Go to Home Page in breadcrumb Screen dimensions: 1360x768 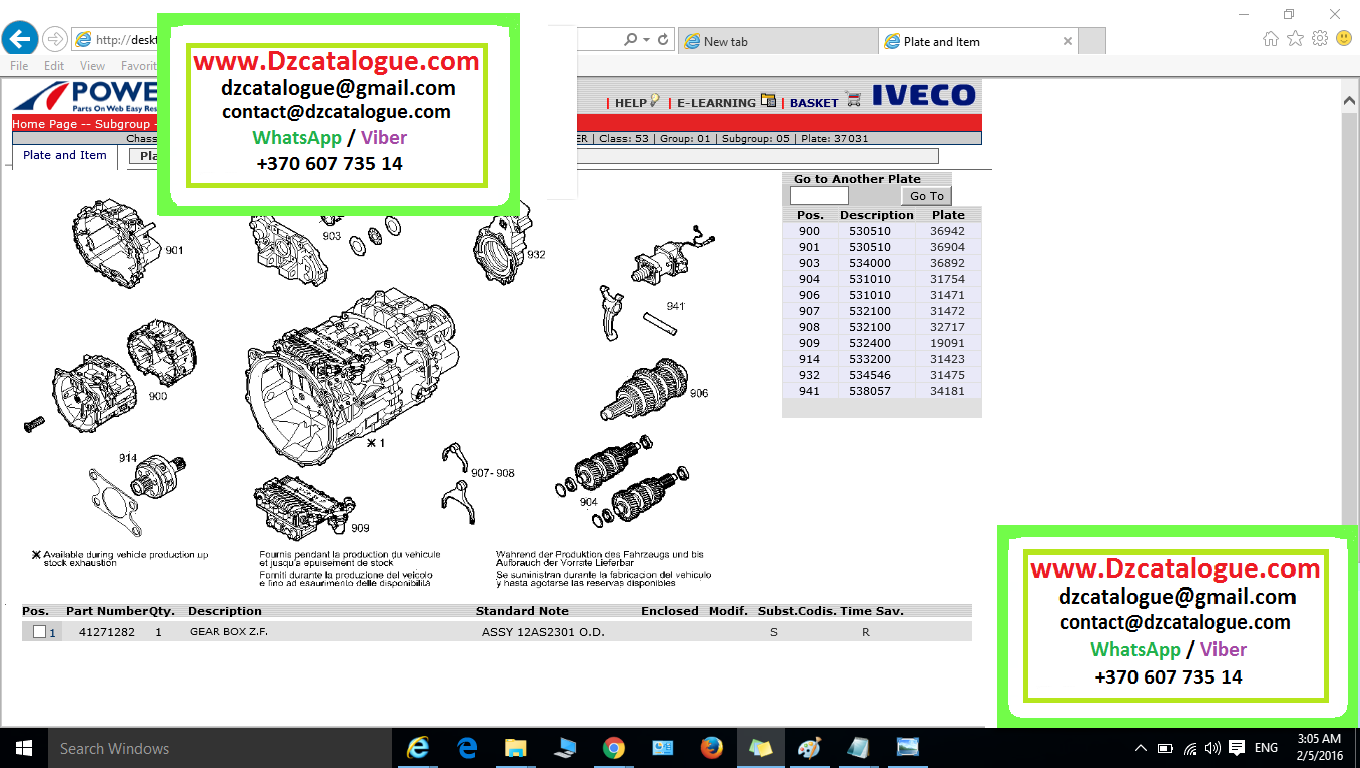tap(44, 124)
